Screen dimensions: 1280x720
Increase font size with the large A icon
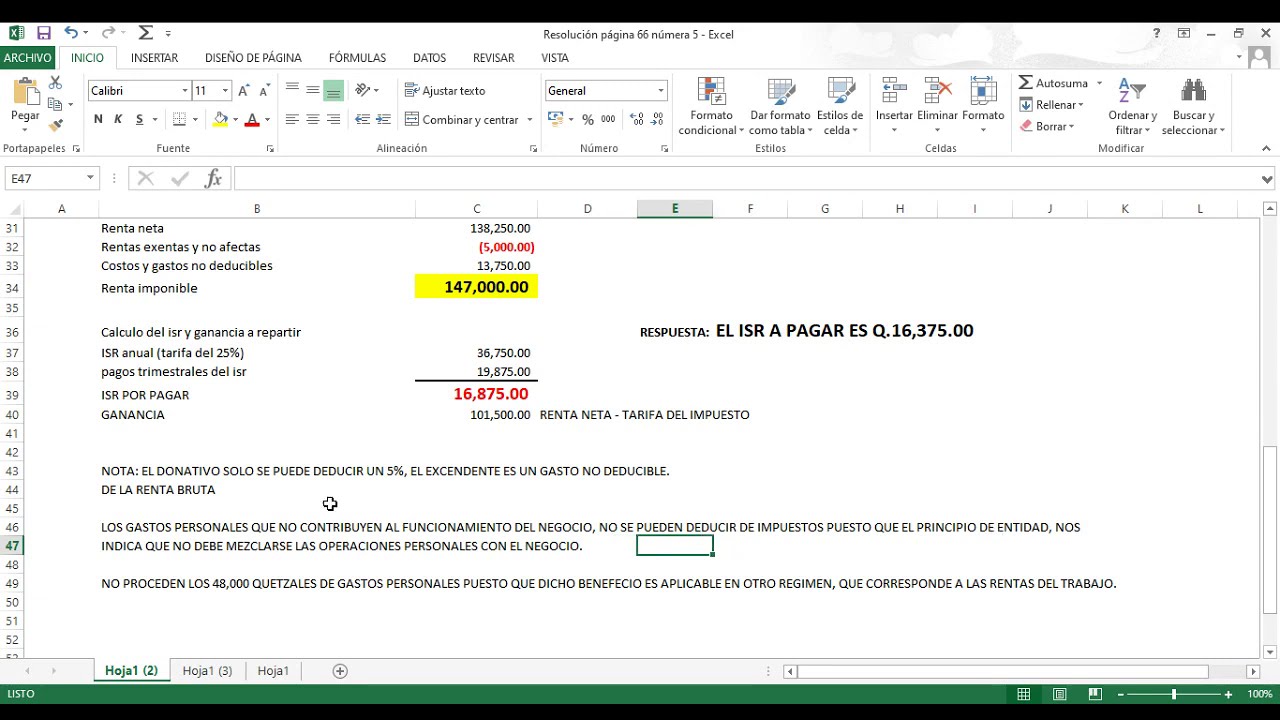coord(243,91)
